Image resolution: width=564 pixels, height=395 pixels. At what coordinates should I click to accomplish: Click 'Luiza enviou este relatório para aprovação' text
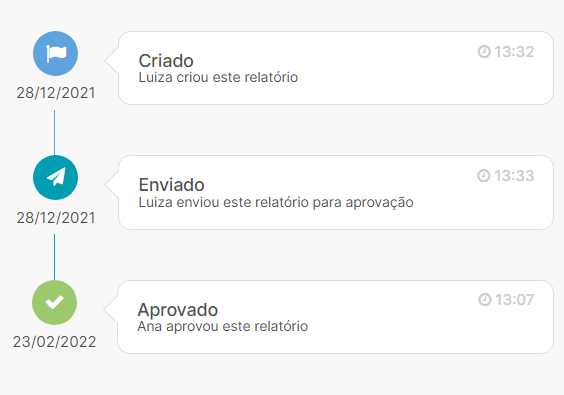click(x=276, y=202)
